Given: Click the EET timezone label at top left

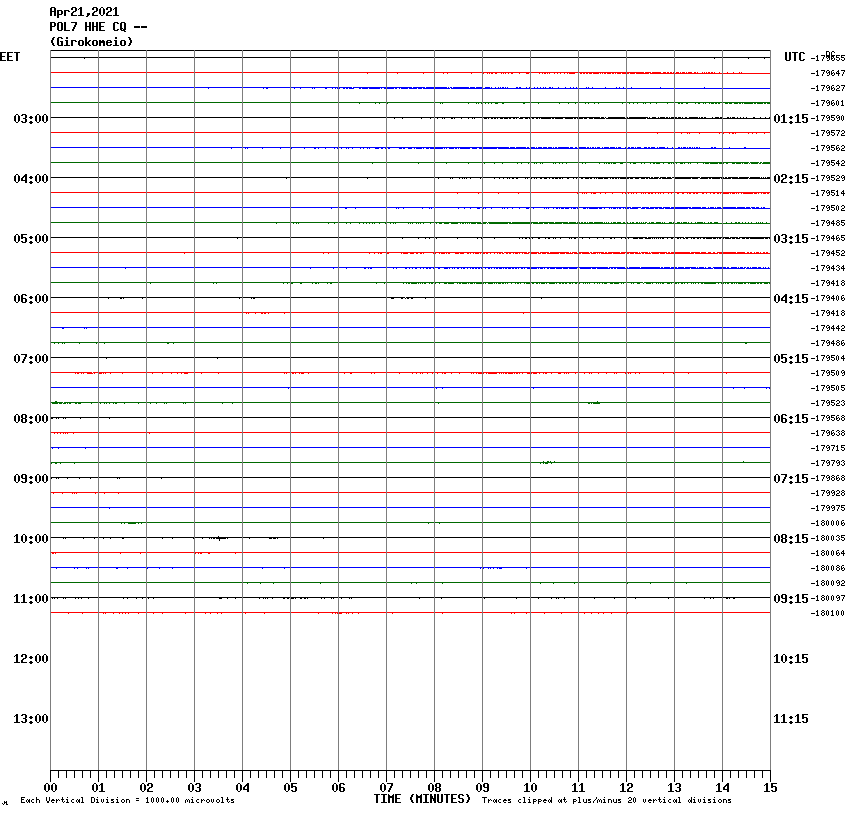Looking at the screenshot, I should click(x=10, y=57).
